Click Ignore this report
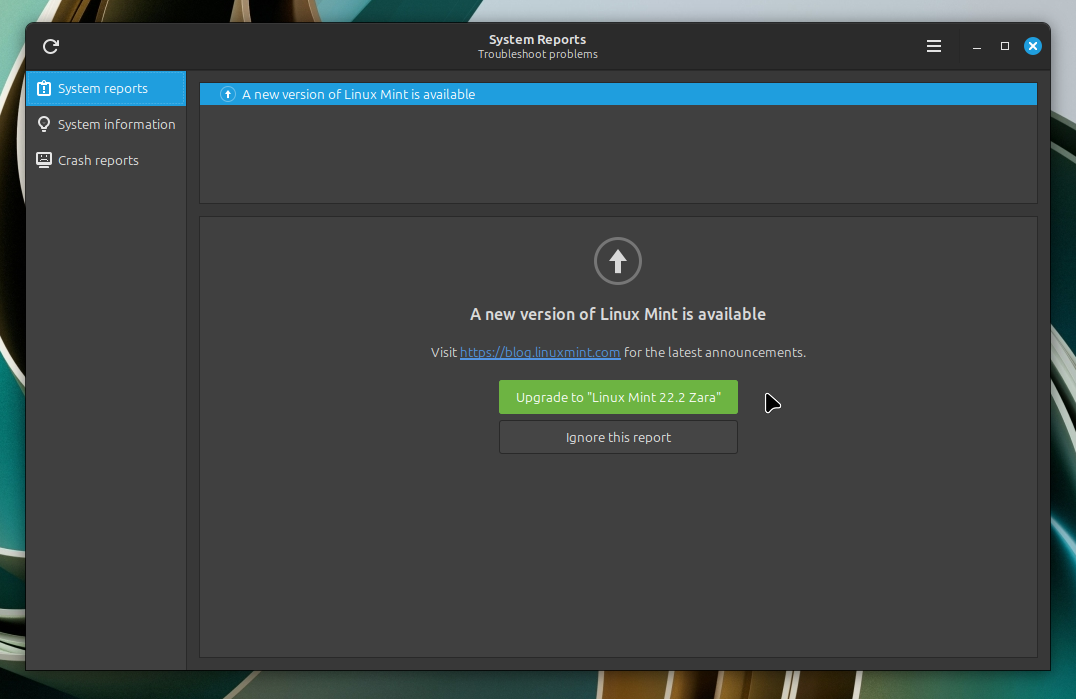 pos(618,437)
